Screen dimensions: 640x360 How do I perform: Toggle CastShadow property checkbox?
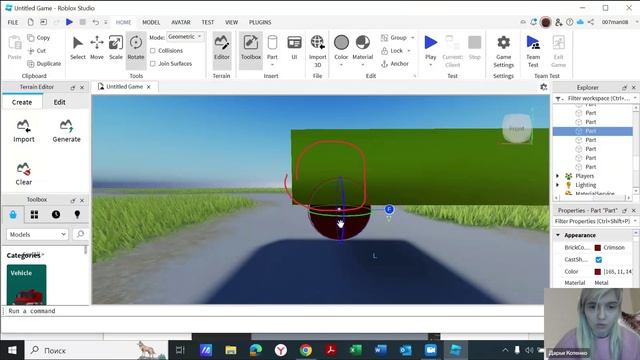598,260
